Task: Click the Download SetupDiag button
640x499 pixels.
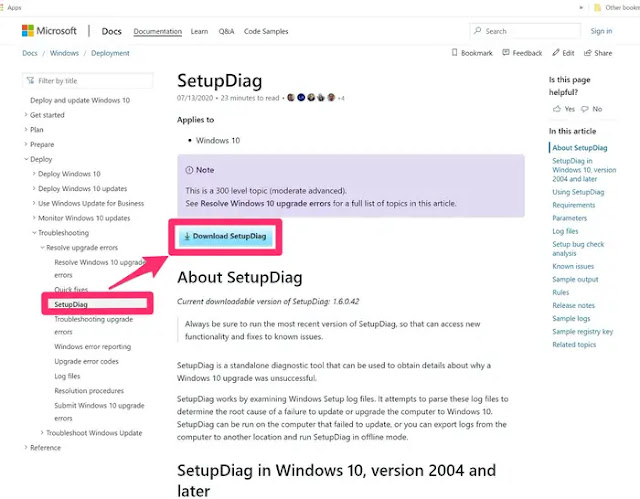Action: point(225,236)
